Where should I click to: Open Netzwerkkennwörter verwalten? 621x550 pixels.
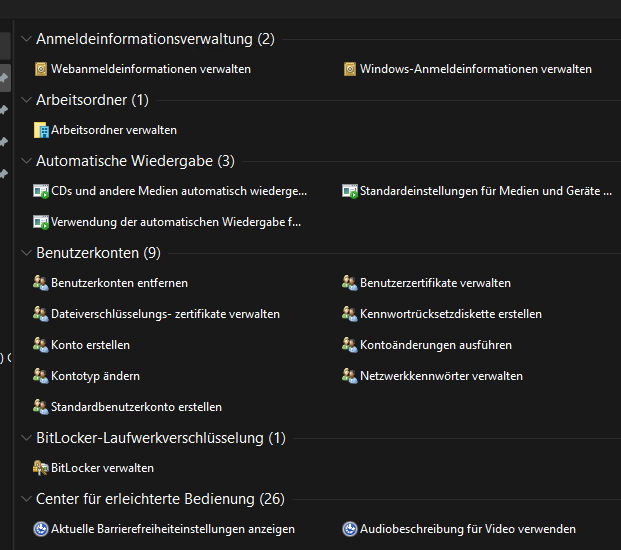441,376
